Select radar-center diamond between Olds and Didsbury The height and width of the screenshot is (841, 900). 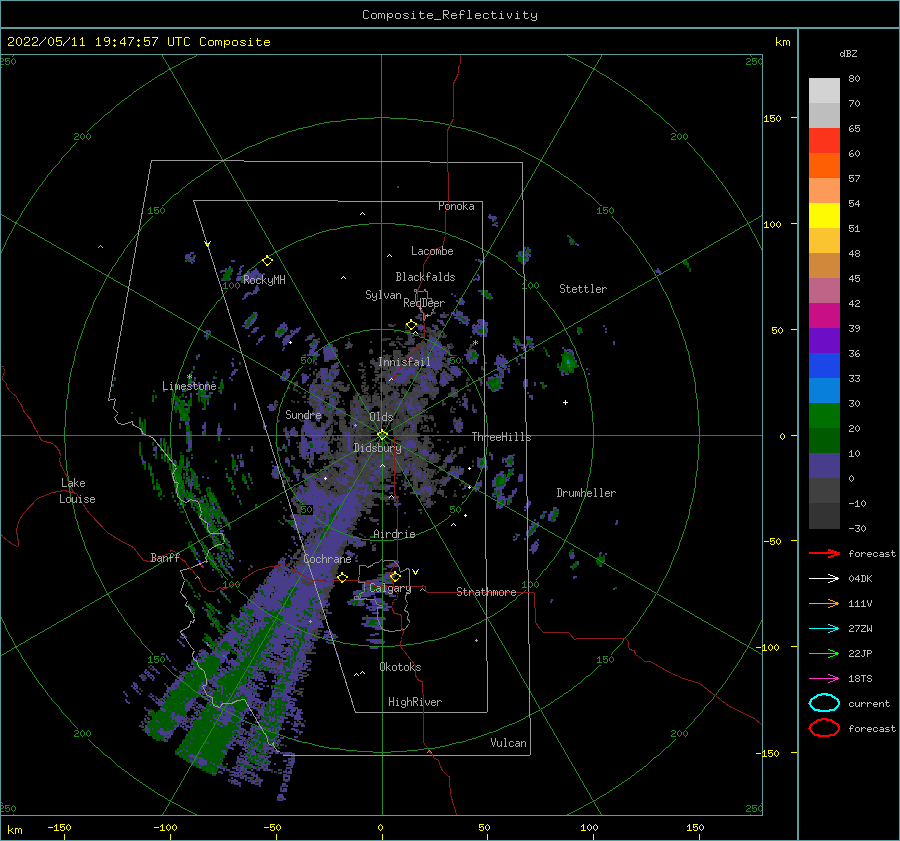click(x=382, y=435)
